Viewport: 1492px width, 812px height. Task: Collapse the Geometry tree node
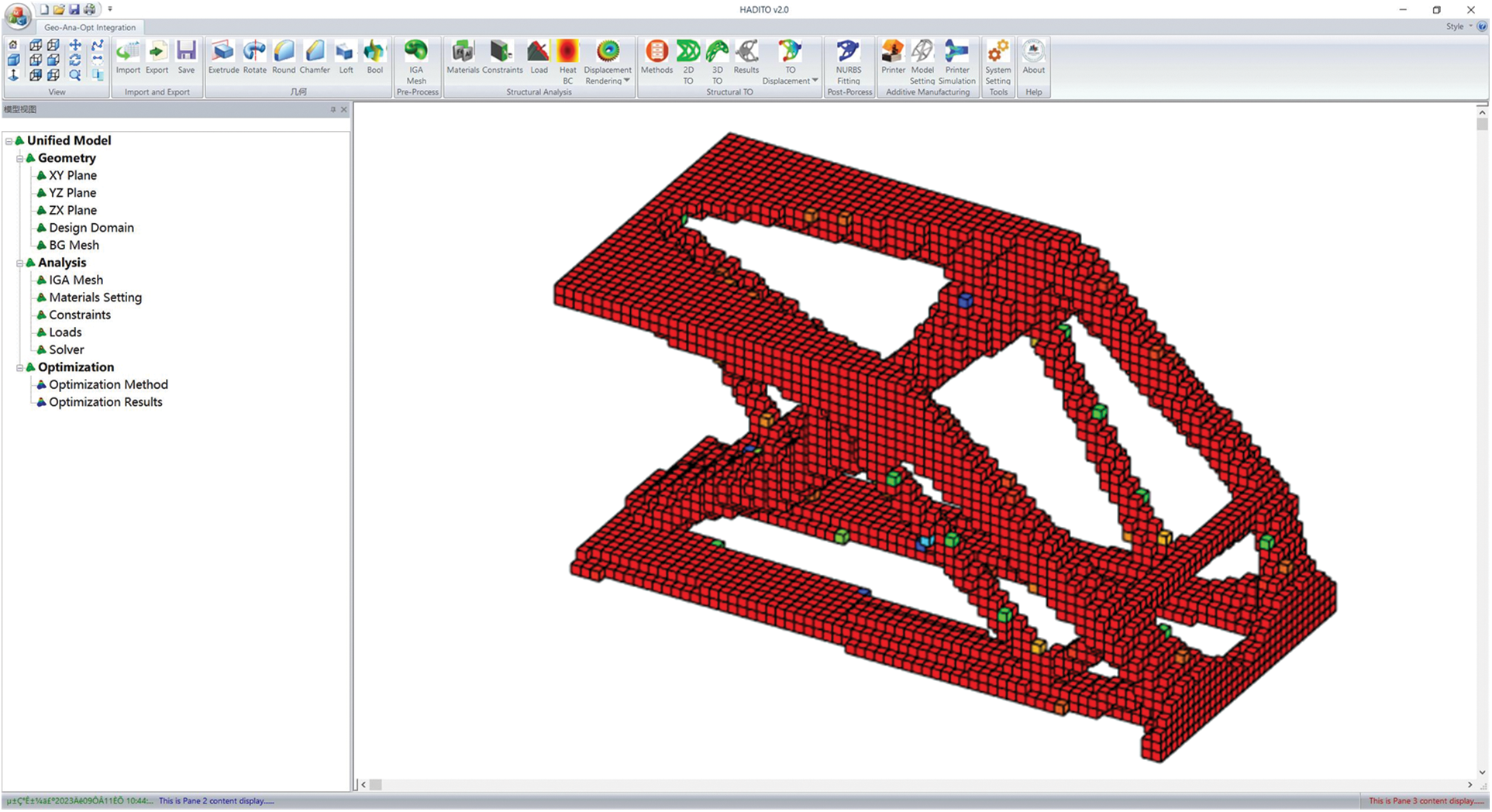[20, 158]
